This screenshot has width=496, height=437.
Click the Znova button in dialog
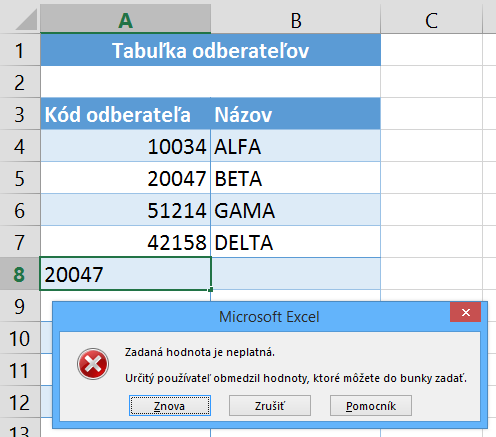click(170, 406)
